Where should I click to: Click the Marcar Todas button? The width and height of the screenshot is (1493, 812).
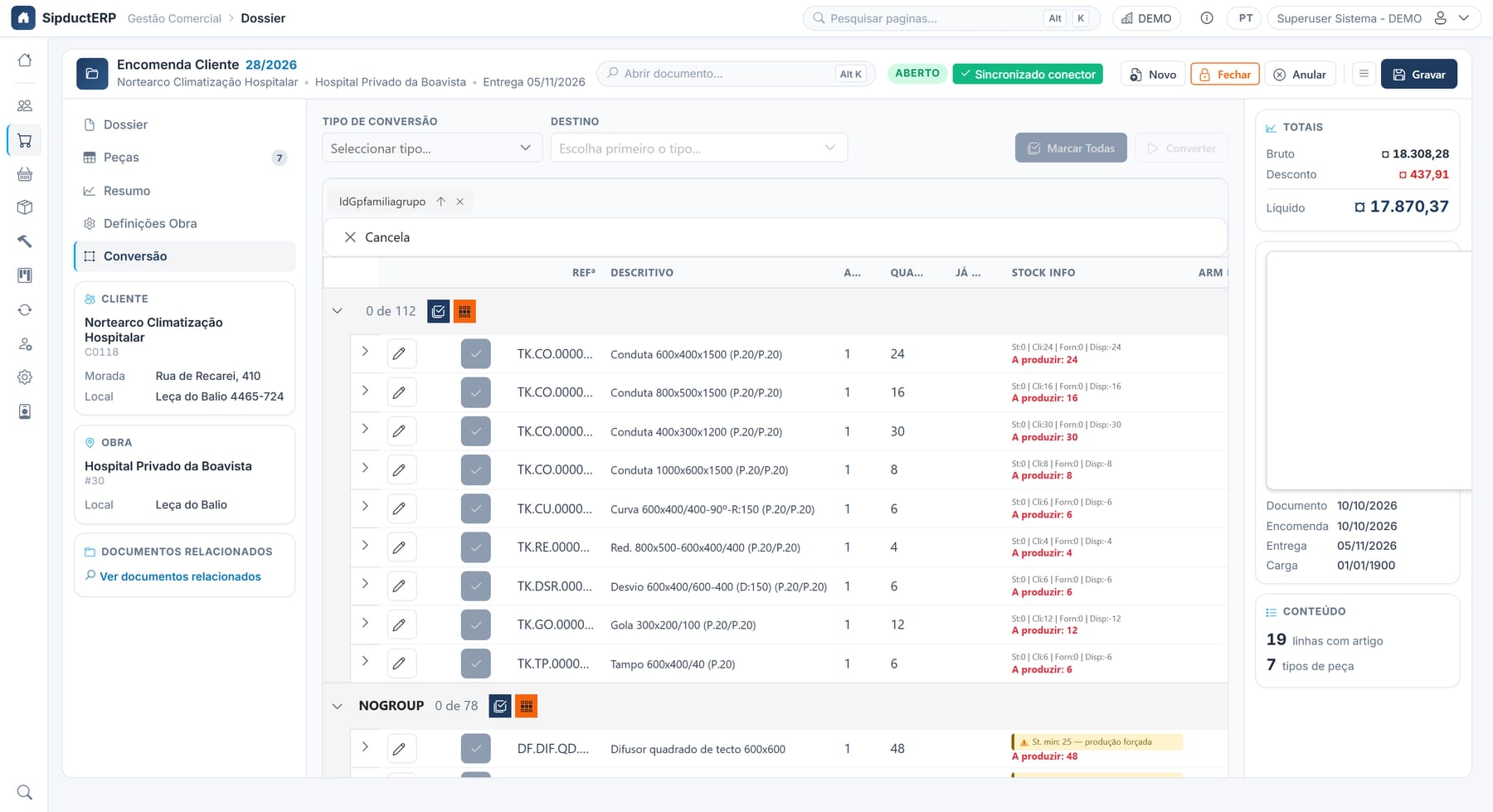point(1071,148)
